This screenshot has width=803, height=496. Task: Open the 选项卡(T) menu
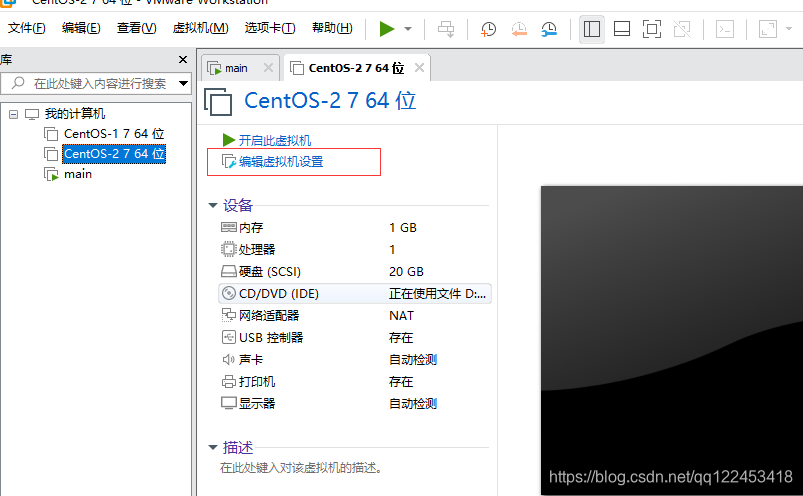tap(270, 28)
